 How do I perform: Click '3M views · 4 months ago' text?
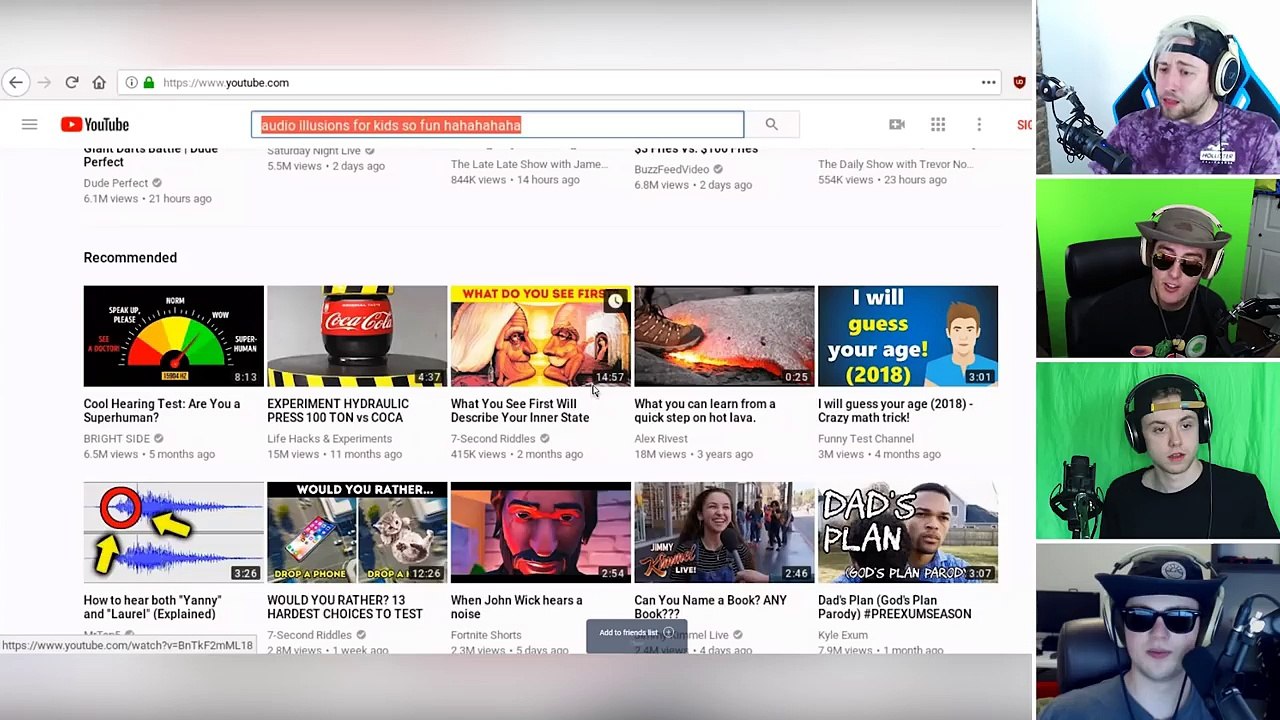click(x=879, y=454)
